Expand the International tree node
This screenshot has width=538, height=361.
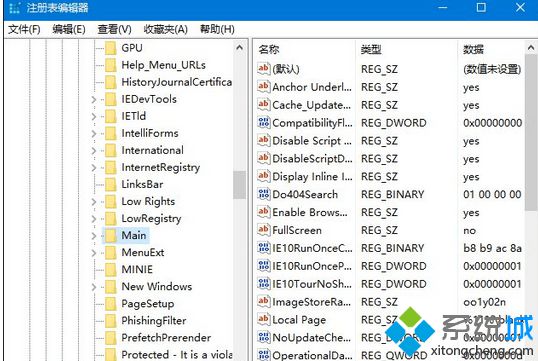click(94, 150)
